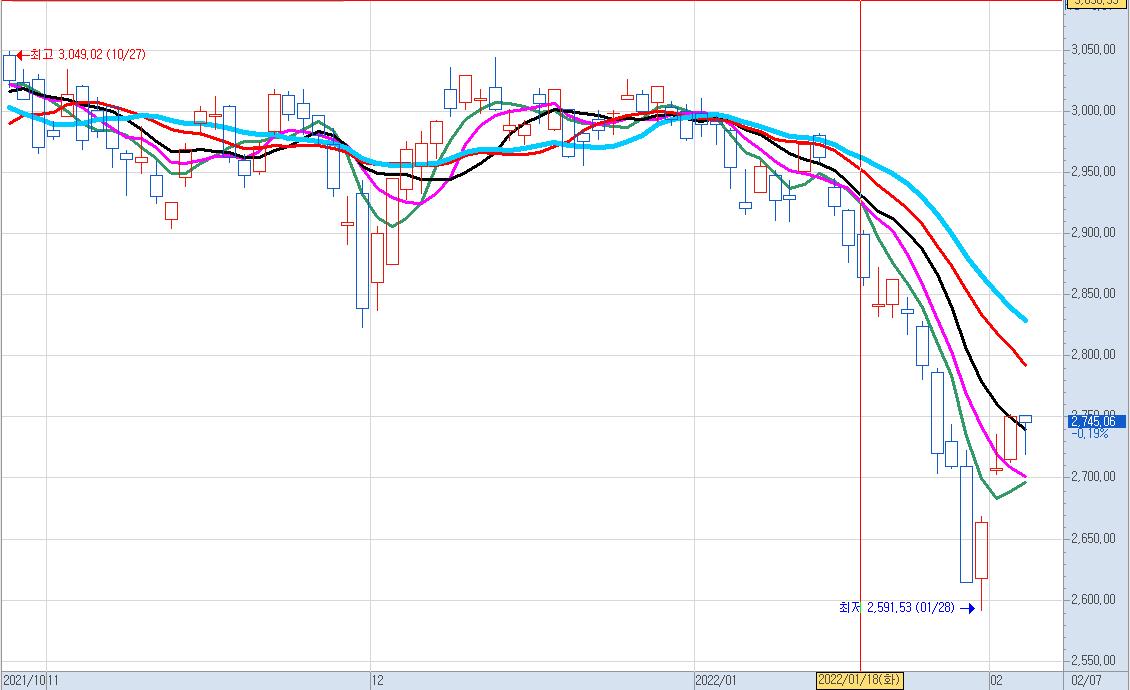Click the 2,900.00 price axis label

[1093, 232]
